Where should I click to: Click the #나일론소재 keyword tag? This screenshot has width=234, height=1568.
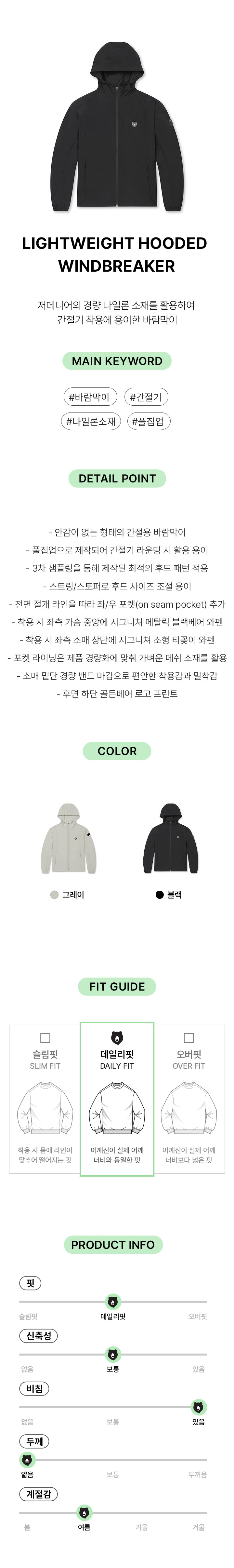(x=91, y=421)
